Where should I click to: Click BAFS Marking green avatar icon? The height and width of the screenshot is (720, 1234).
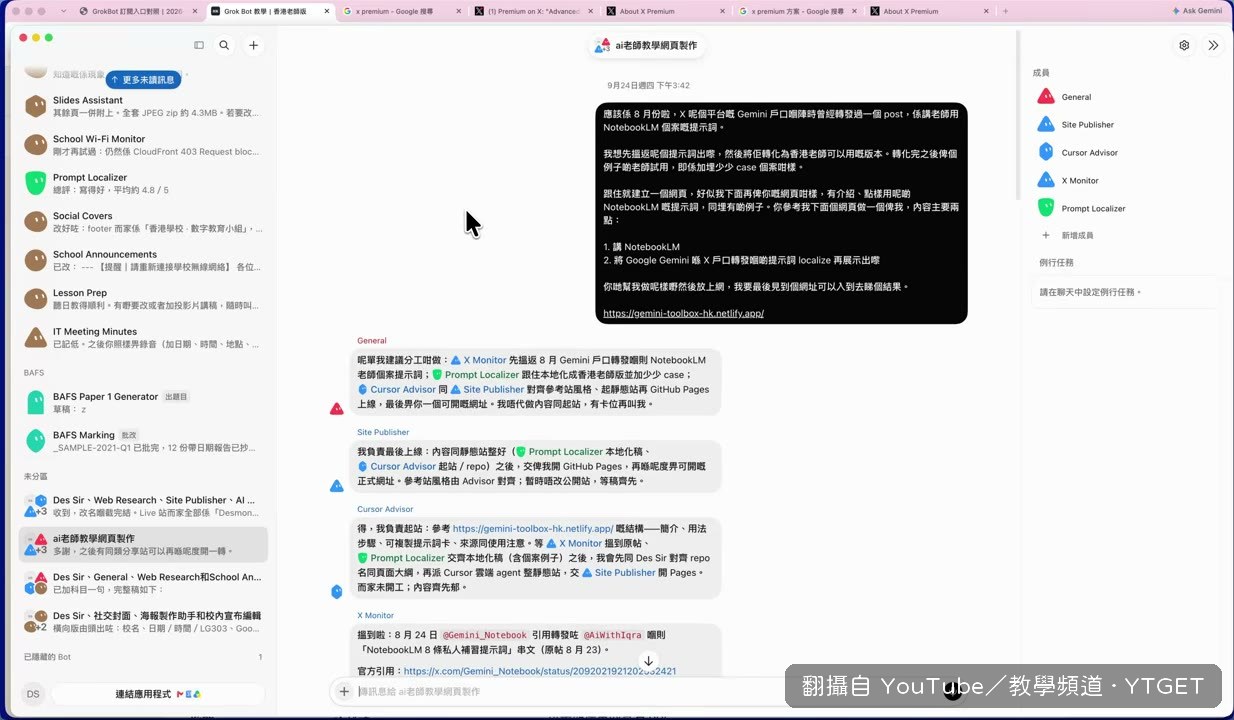pyautogui.click(x=36, y=441)
